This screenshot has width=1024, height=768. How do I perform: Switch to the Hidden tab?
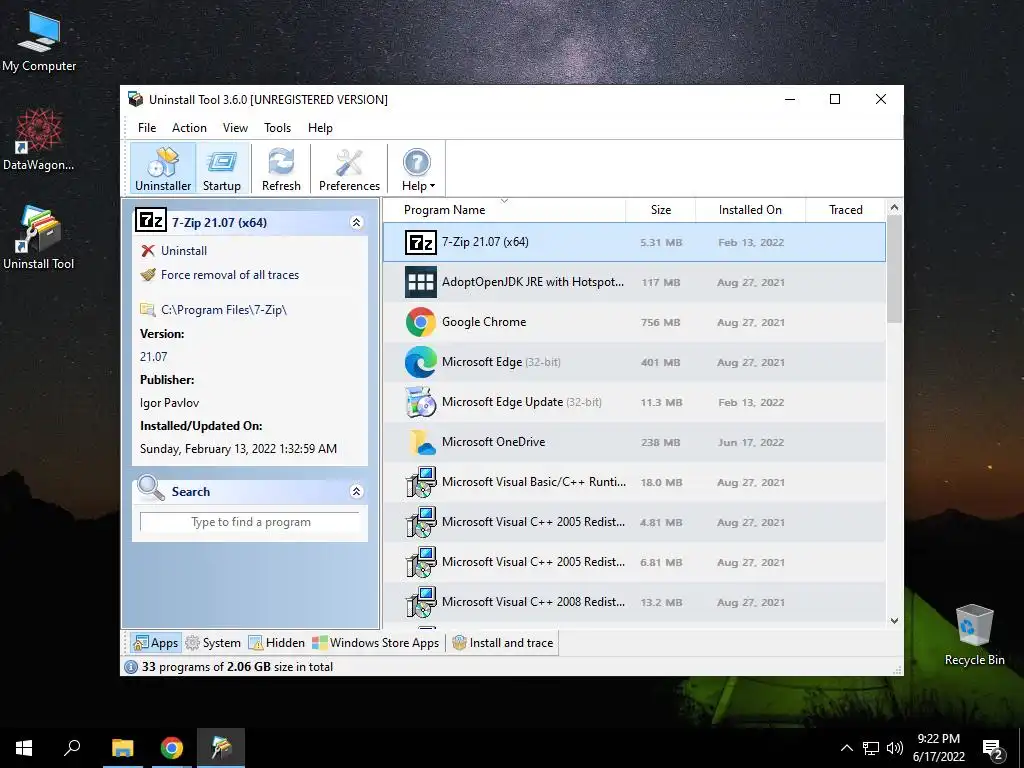pos(276,643)
